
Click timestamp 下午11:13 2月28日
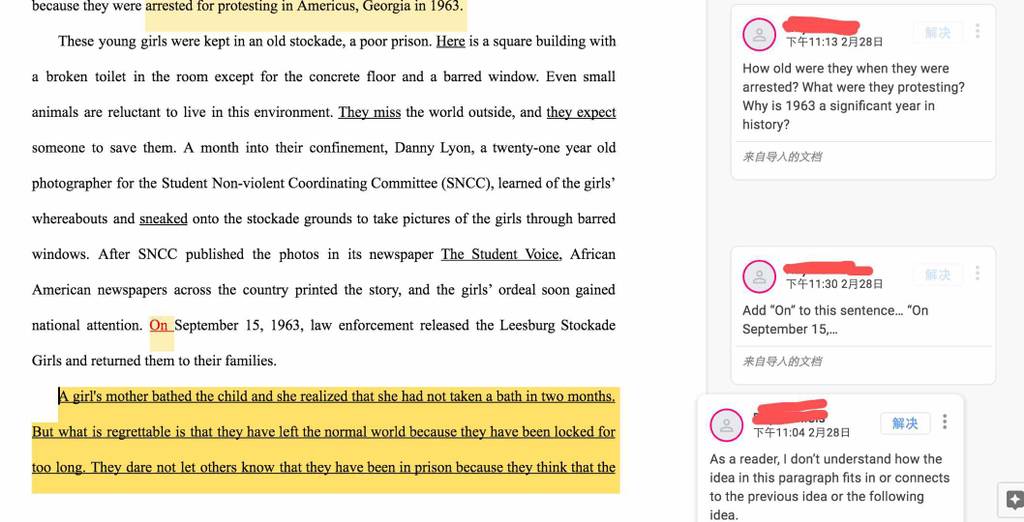(834, 42)
